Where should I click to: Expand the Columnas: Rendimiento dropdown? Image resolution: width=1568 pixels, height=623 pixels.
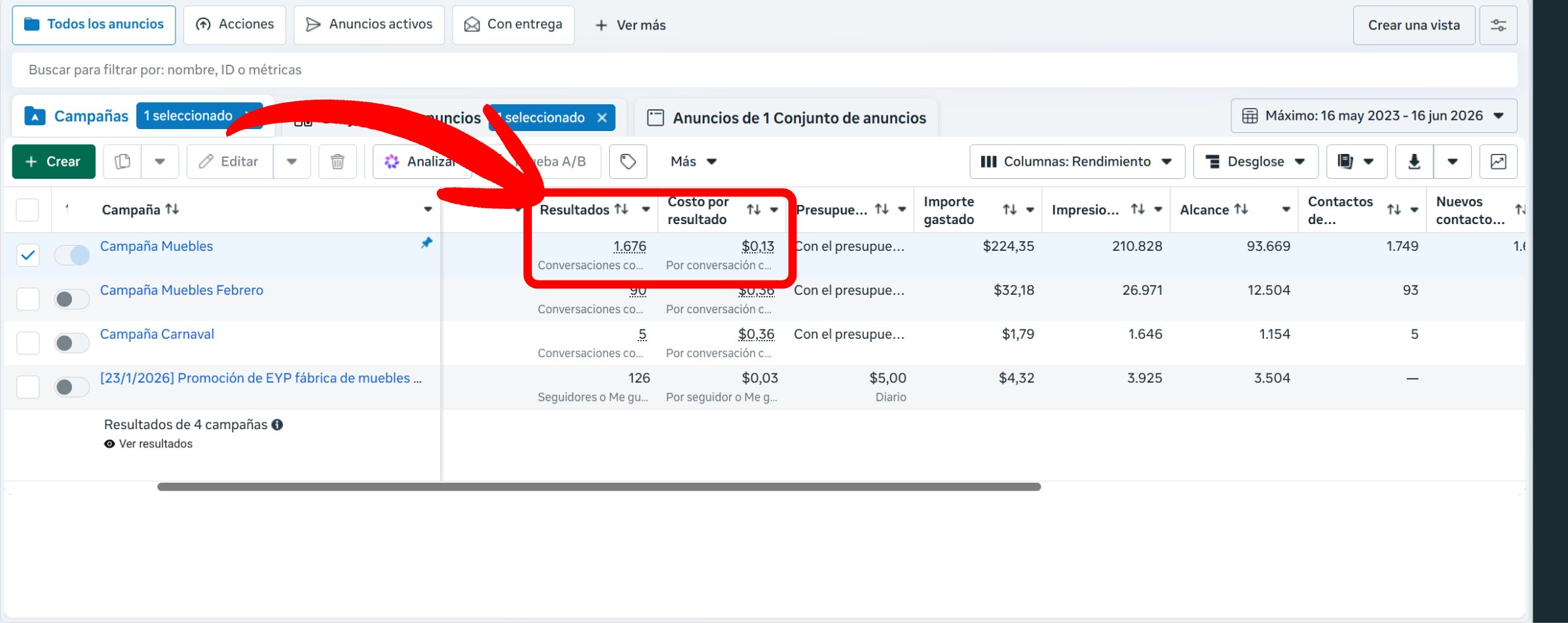1077,161
